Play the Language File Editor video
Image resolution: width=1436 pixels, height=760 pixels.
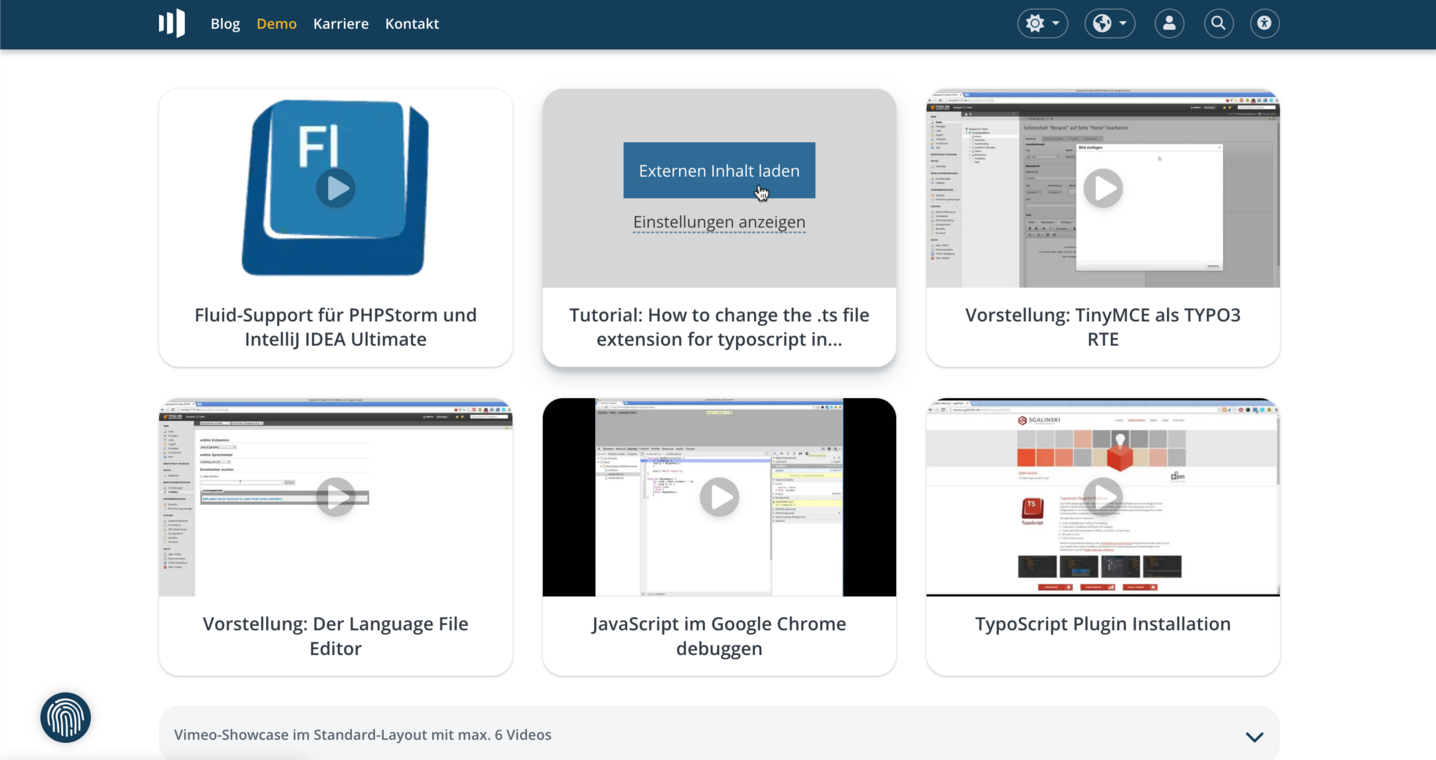coord(335,497)
